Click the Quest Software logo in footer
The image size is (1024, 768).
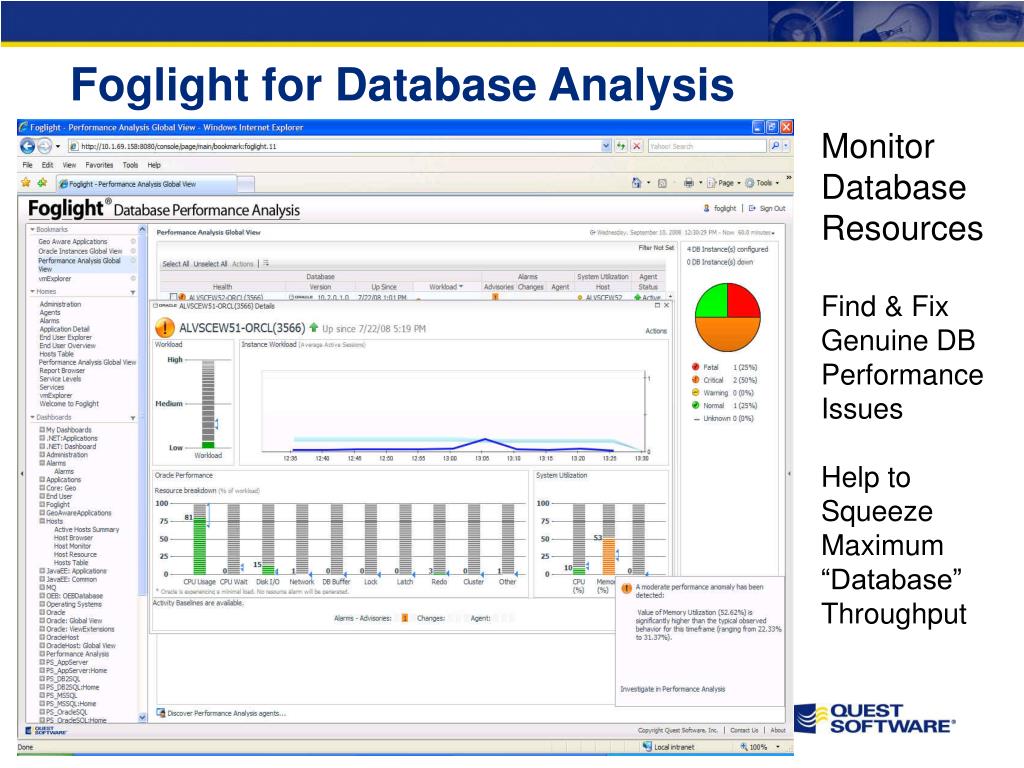pos(46,731)
